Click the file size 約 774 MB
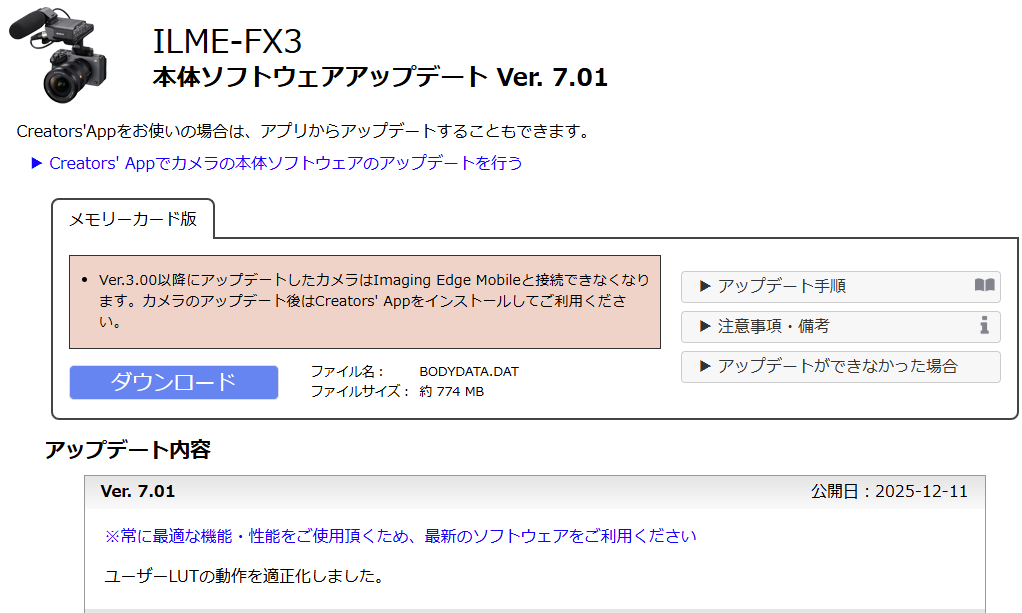The image size is (1022, 613). coord(452,392)
